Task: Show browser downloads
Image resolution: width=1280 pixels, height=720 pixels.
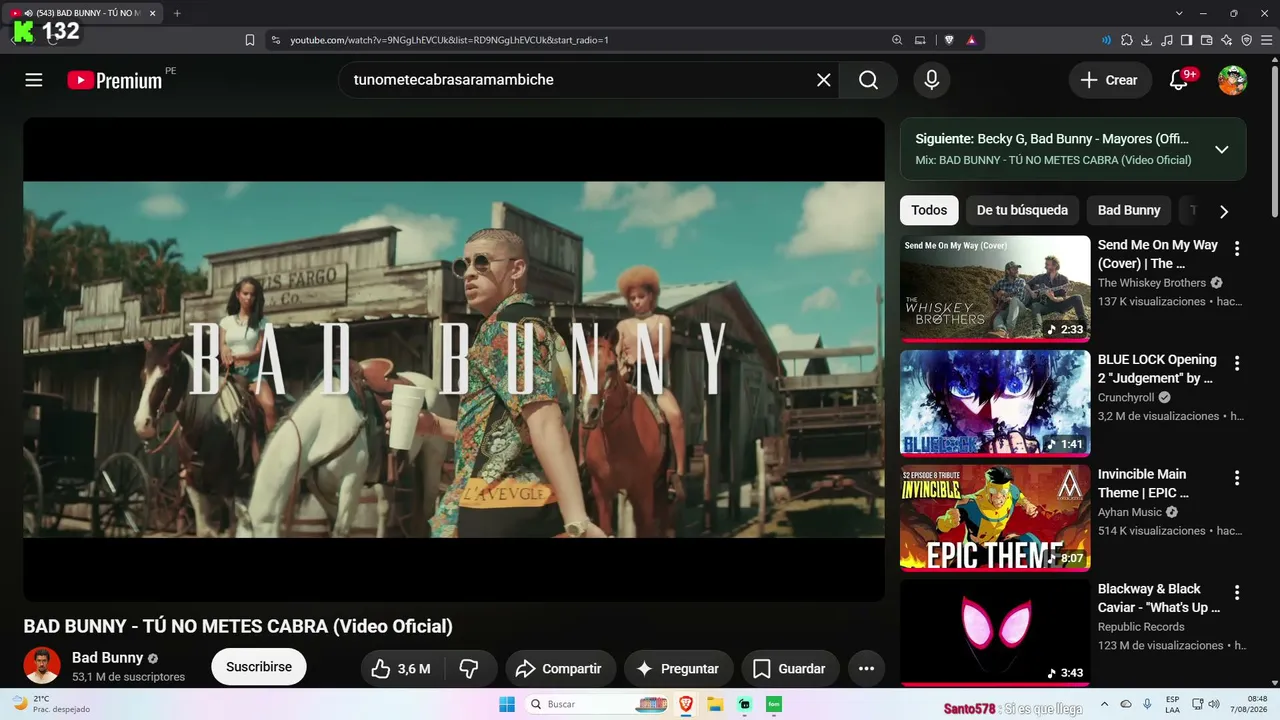Action: pos(1147,40)
